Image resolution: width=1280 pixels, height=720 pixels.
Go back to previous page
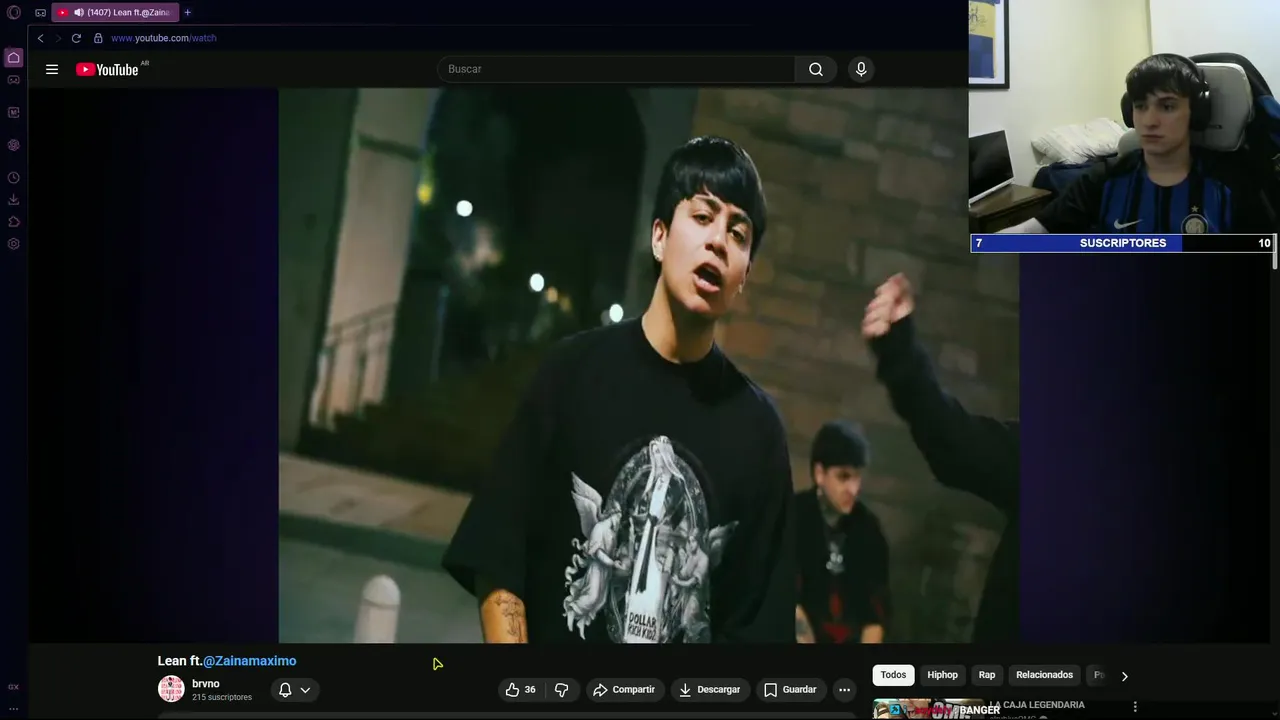[40, 38]
